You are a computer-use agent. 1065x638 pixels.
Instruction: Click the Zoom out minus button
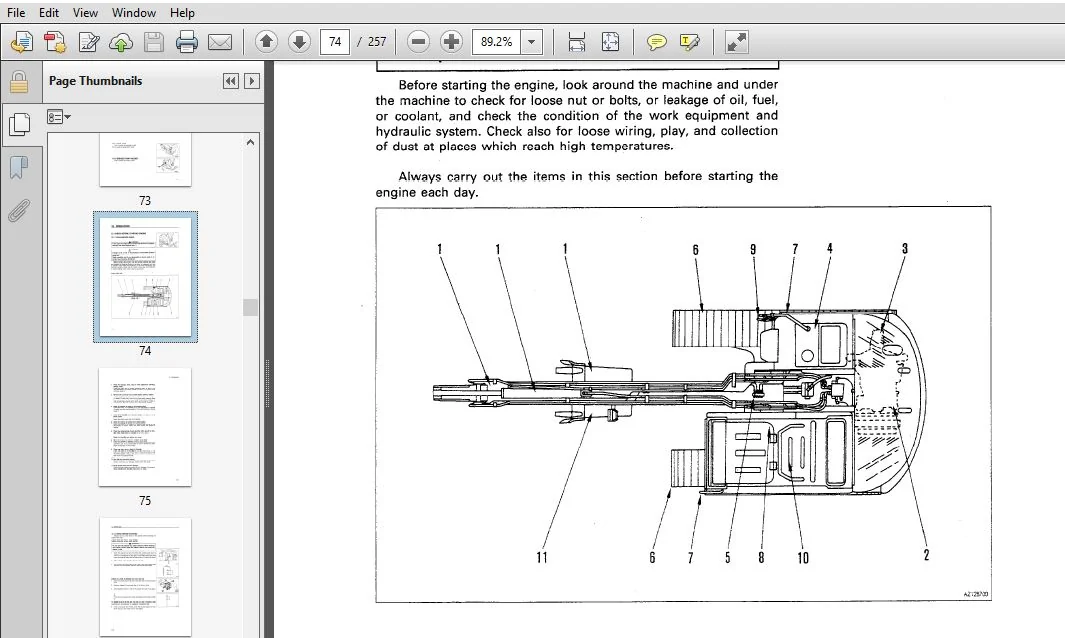pyautogui.click(x=418, y=42)
